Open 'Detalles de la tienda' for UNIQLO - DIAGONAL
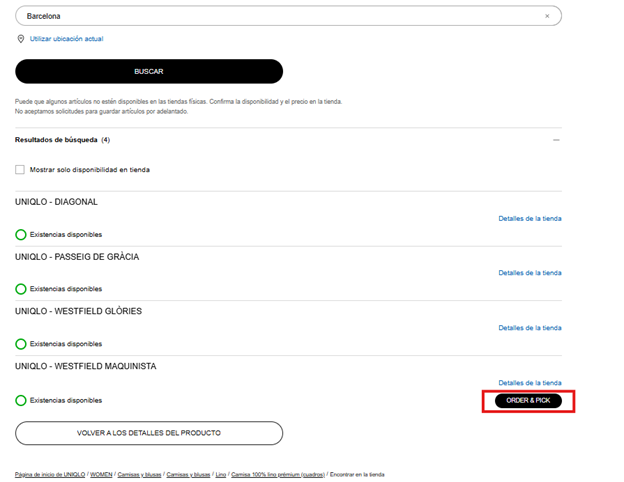 [530, 219]
